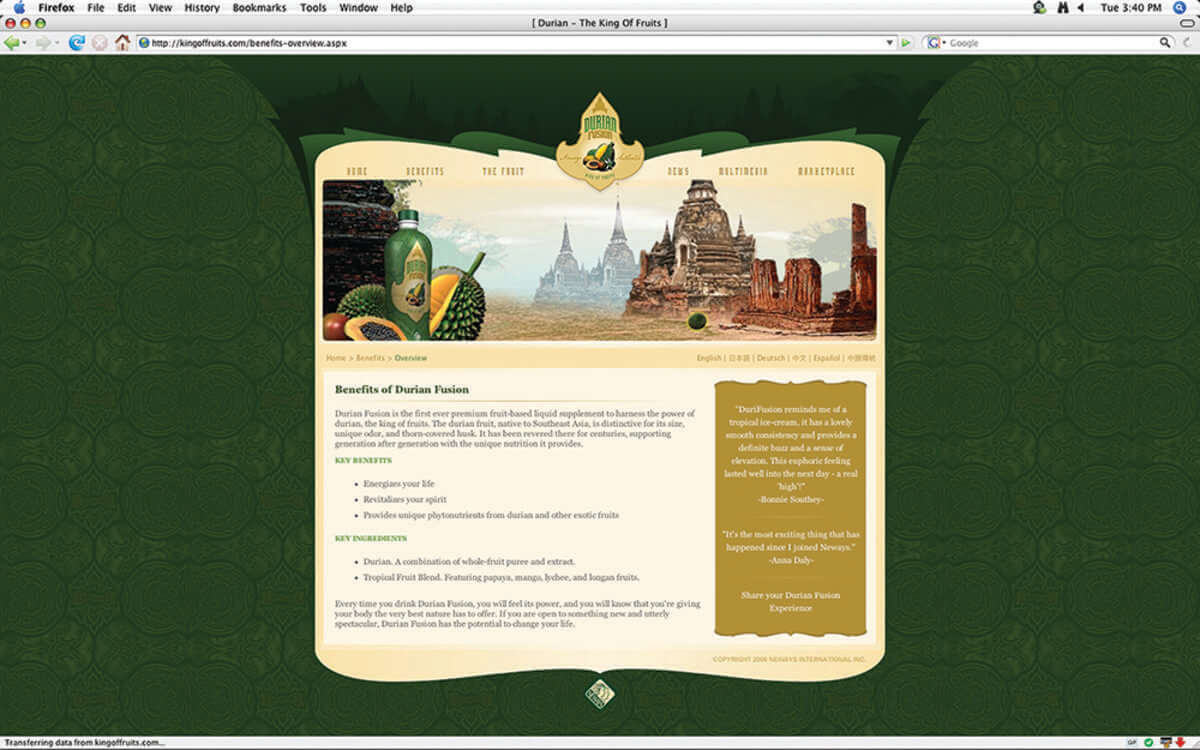Click the Overview breadcrumb link
1200x750 pixels.
click(x=410, y=358)
